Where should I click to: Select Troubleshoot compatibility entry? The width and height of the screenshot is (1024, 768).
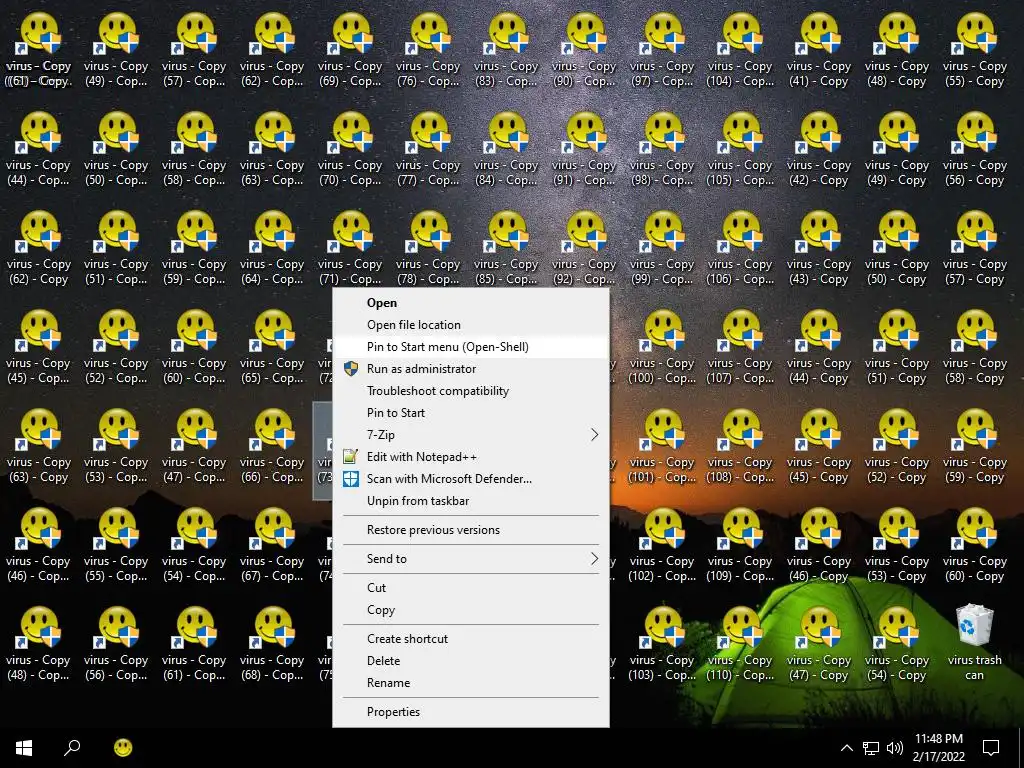pos(471,391)
